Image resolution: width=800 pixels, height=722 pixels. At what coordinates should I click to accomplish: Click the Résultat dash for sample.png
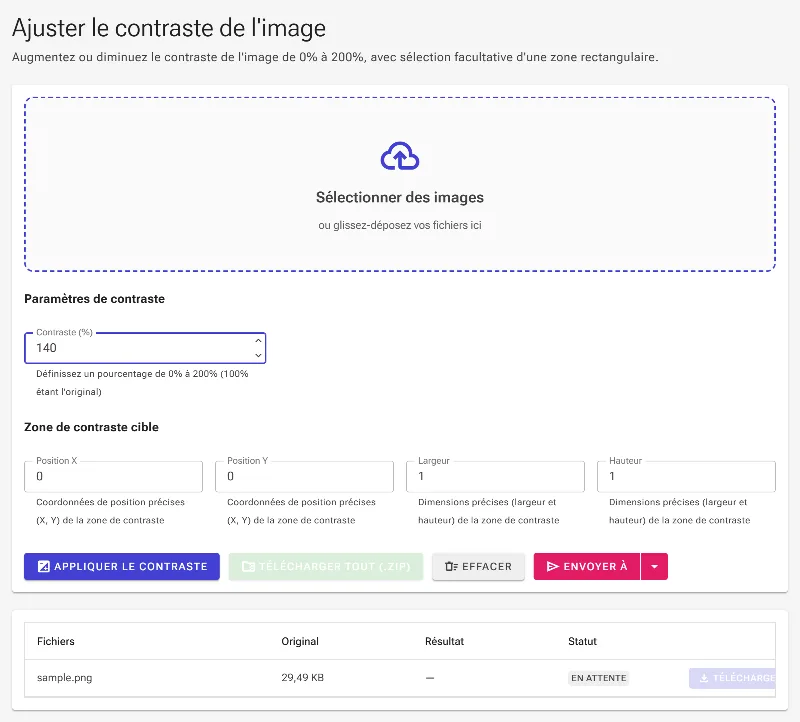[x=430, y=678]
